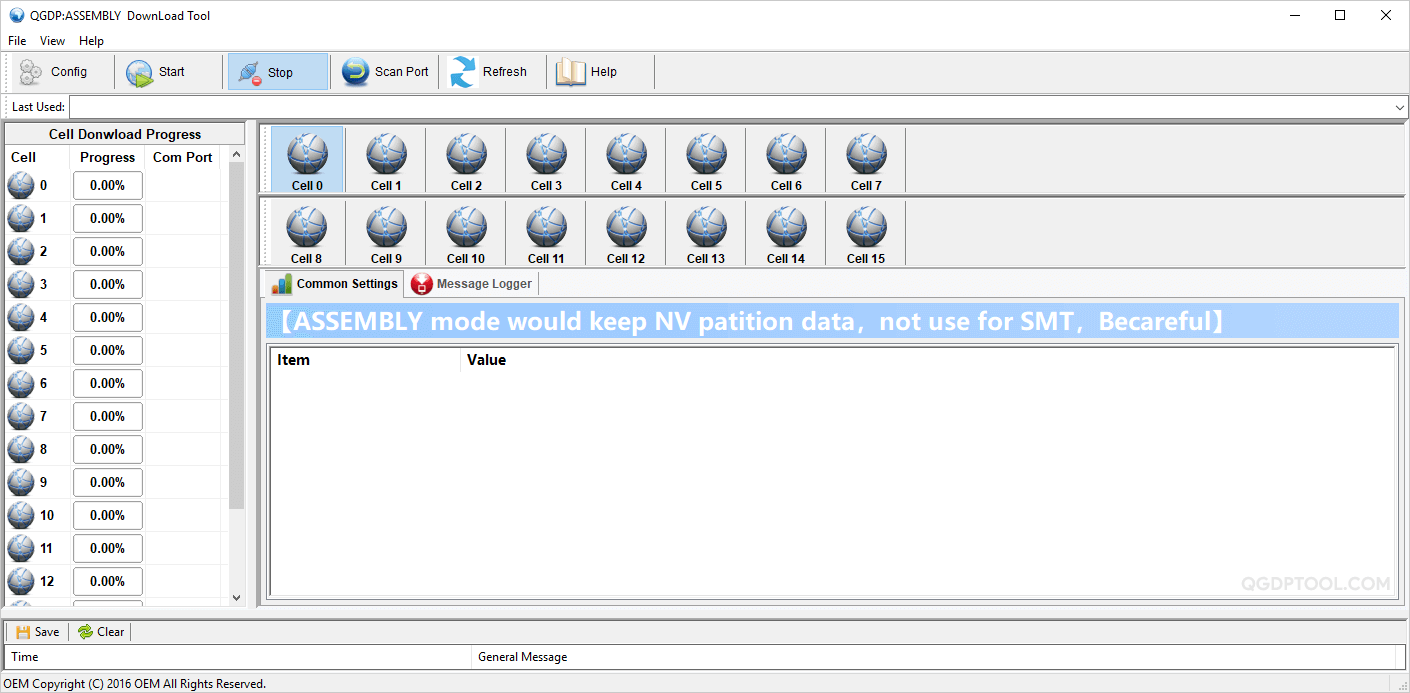Screen dimensions: 1410x693
Task: Click the cell list scrollbar thumb
Action: coord(236,335)
